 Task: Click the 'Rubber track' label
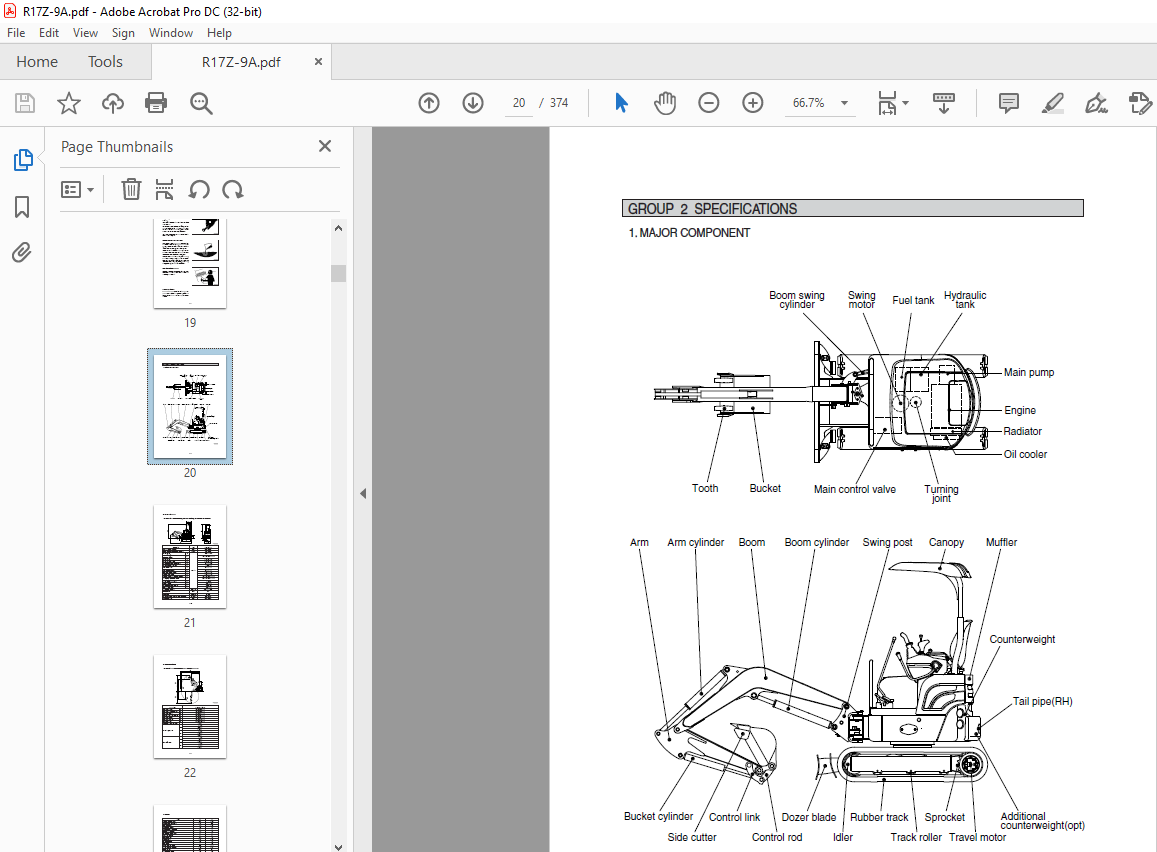coord(879,817)
